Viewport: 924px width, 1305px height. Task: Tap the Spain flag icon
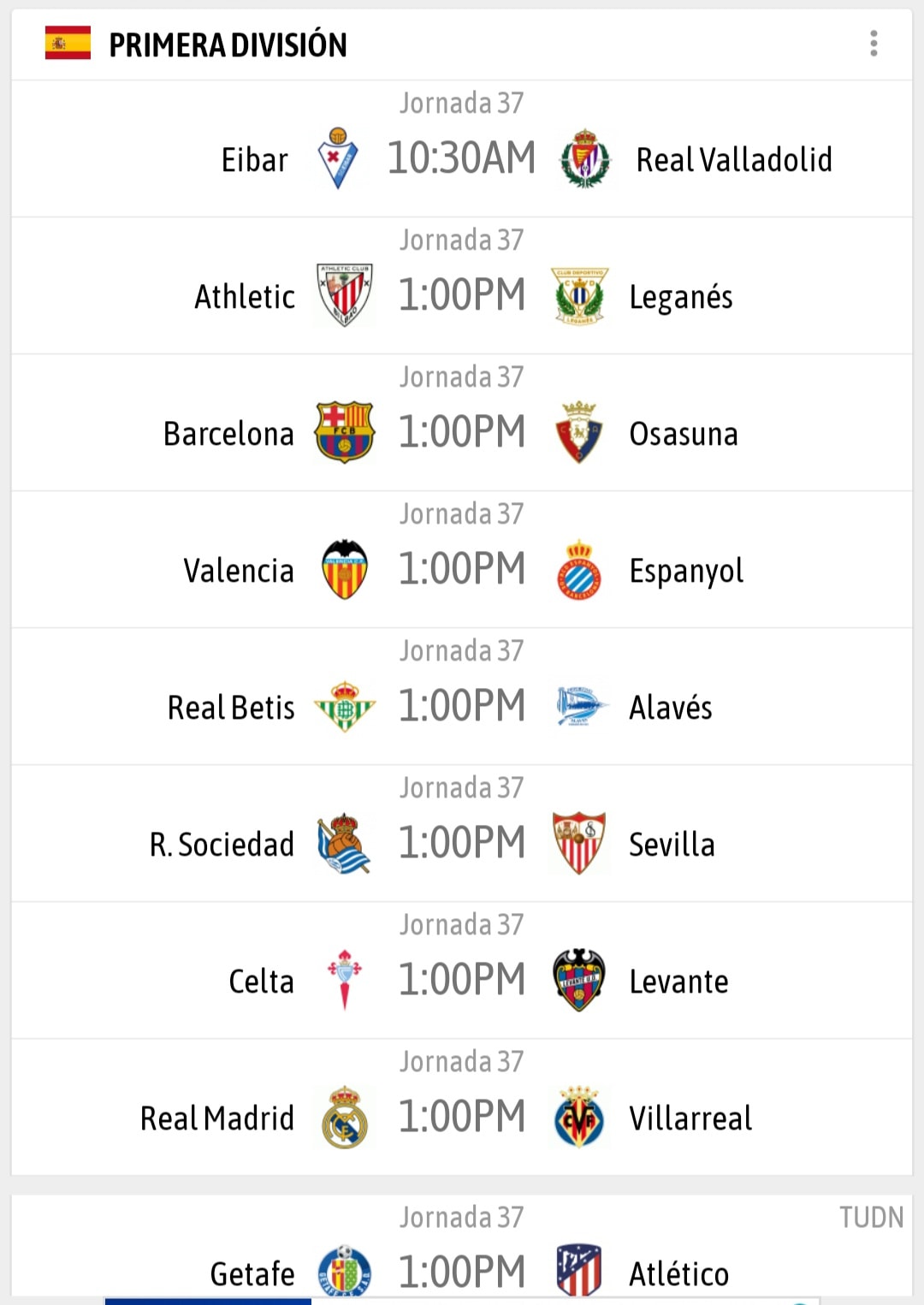[x=68, y=43]
